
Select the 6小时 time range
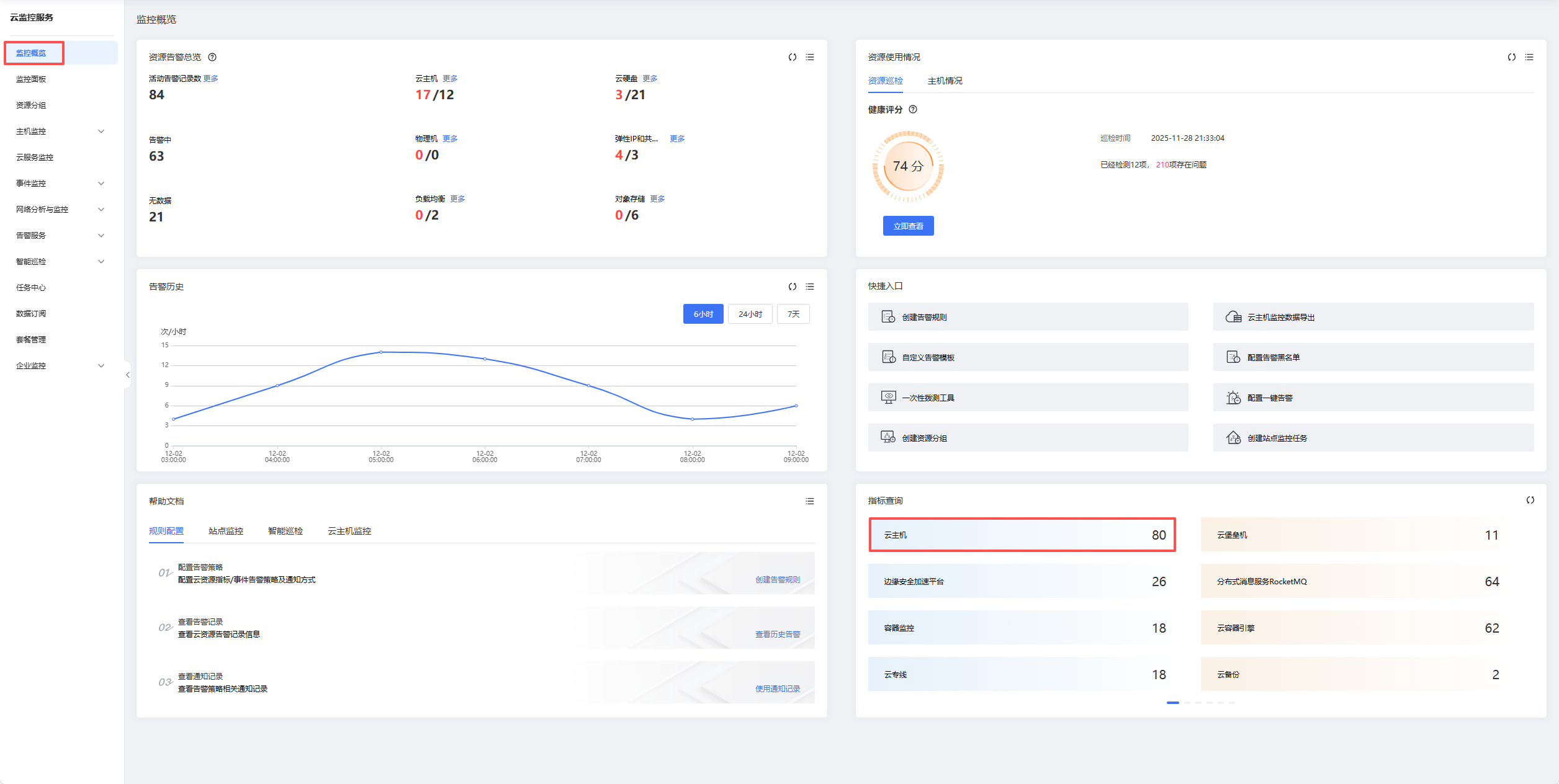pos(703,314)
